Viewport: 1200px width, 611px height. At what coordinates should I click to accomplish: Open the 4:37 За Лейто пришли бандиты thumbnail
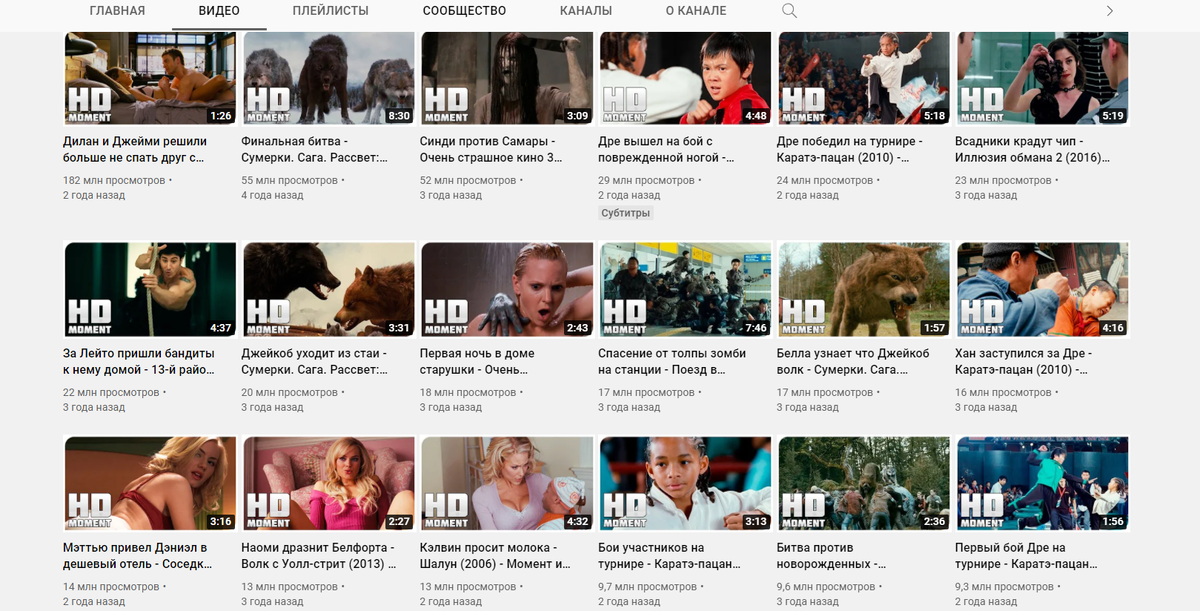150,290
